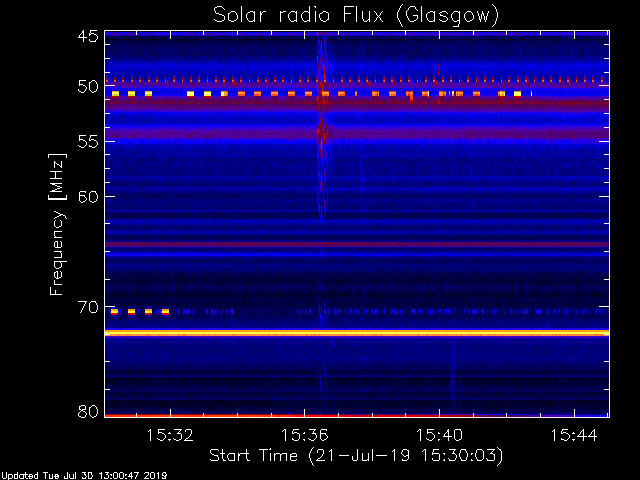Click the 15:44 time tick label
Screen dimensions: 640x480
coord(574,436)
